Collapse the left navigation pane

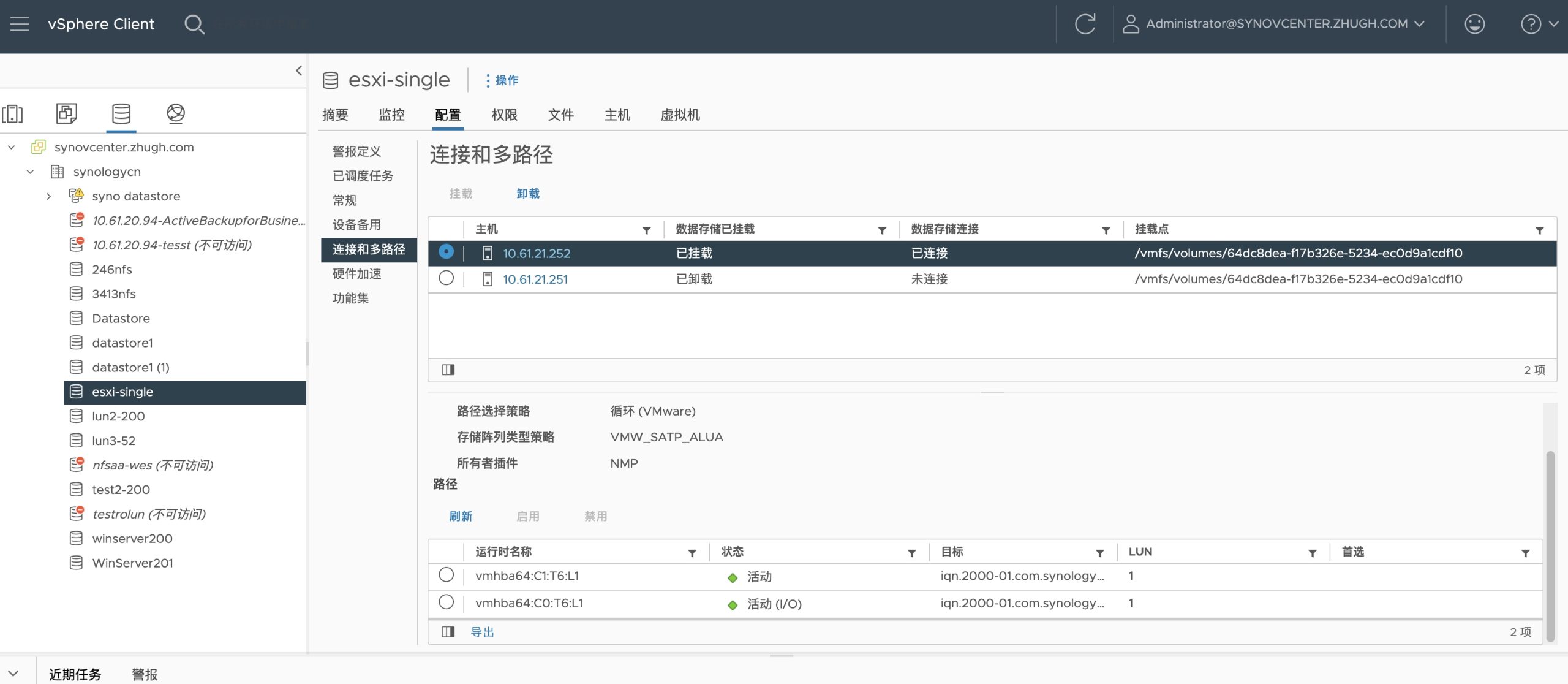[298, 70]
